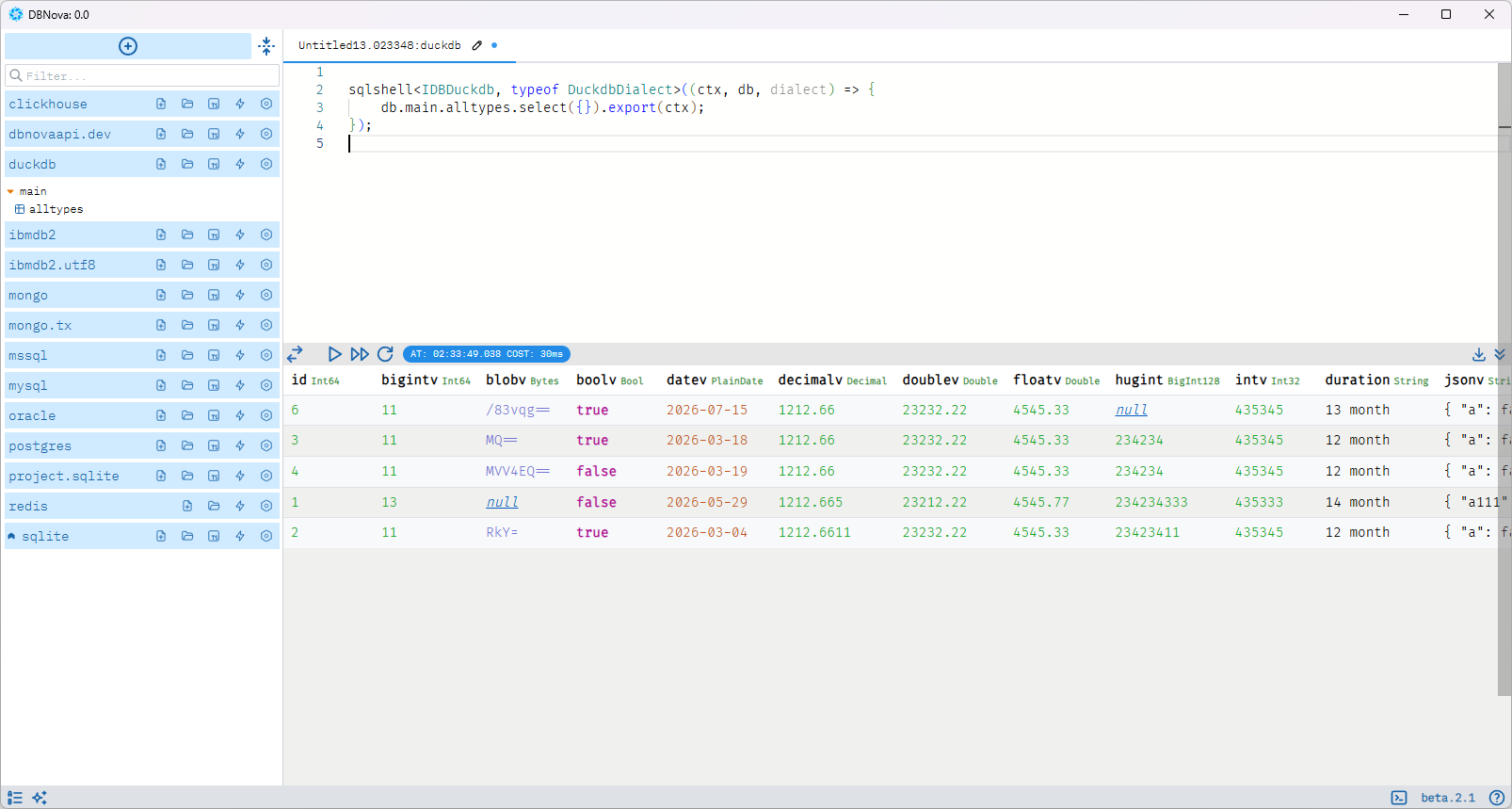Rename the tab using the pencil icon
Viewport: 1512px width, 809px height.
tap(477, 45)
